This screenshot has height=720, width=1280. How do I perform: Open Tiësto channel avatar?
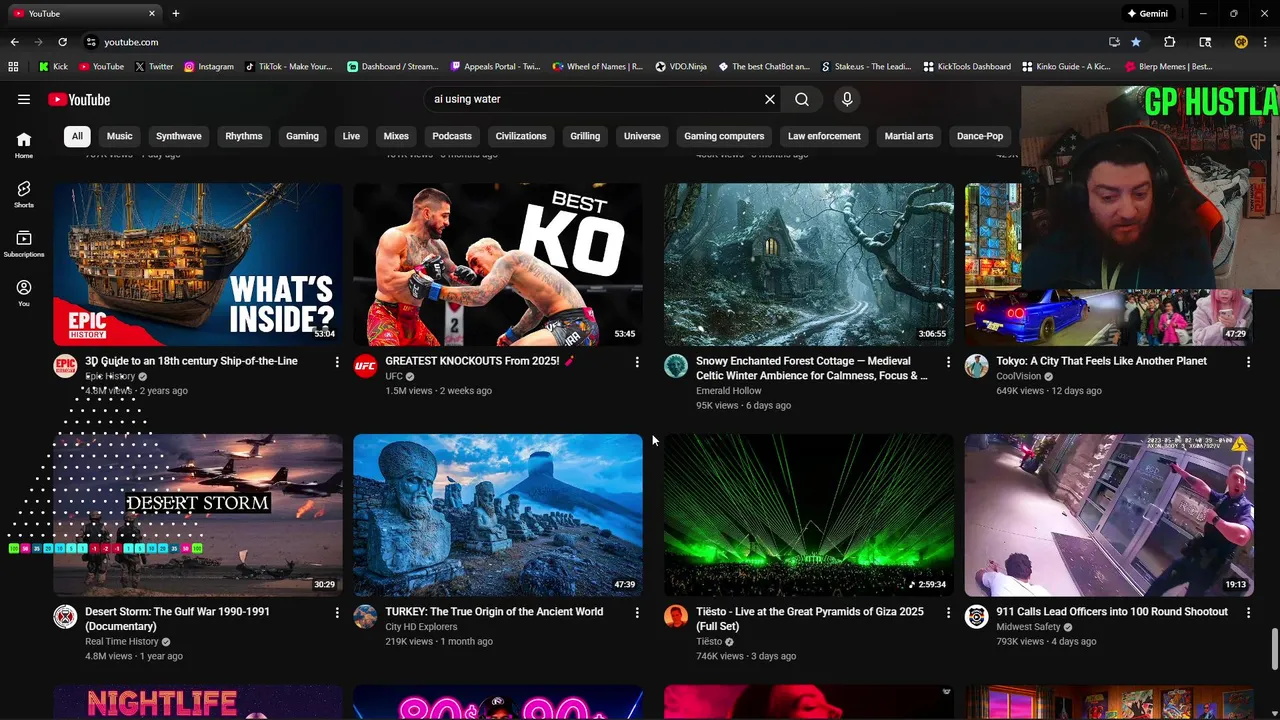(x=676, y=616)
